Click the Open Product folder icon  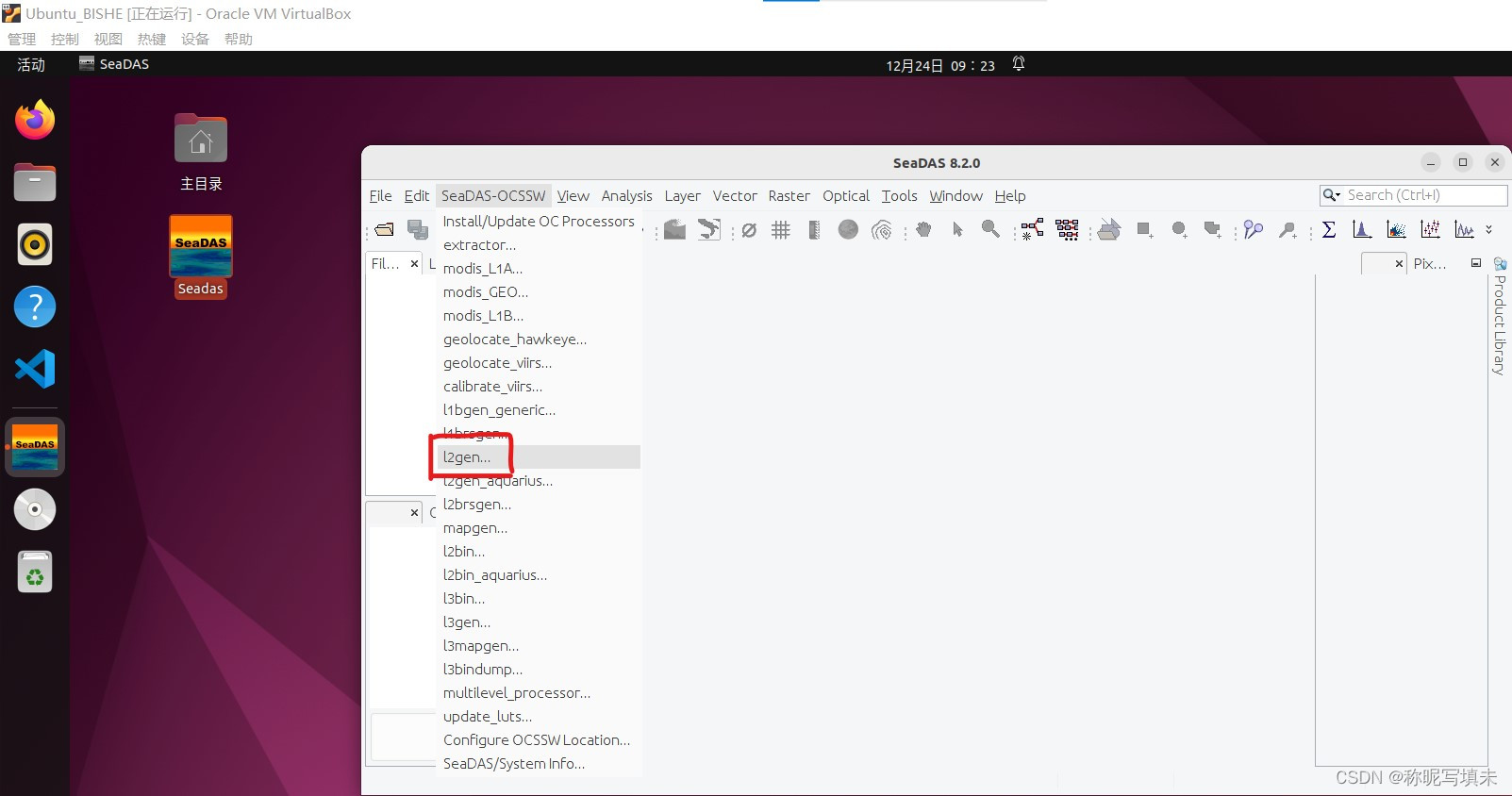[x=385, y=229]
